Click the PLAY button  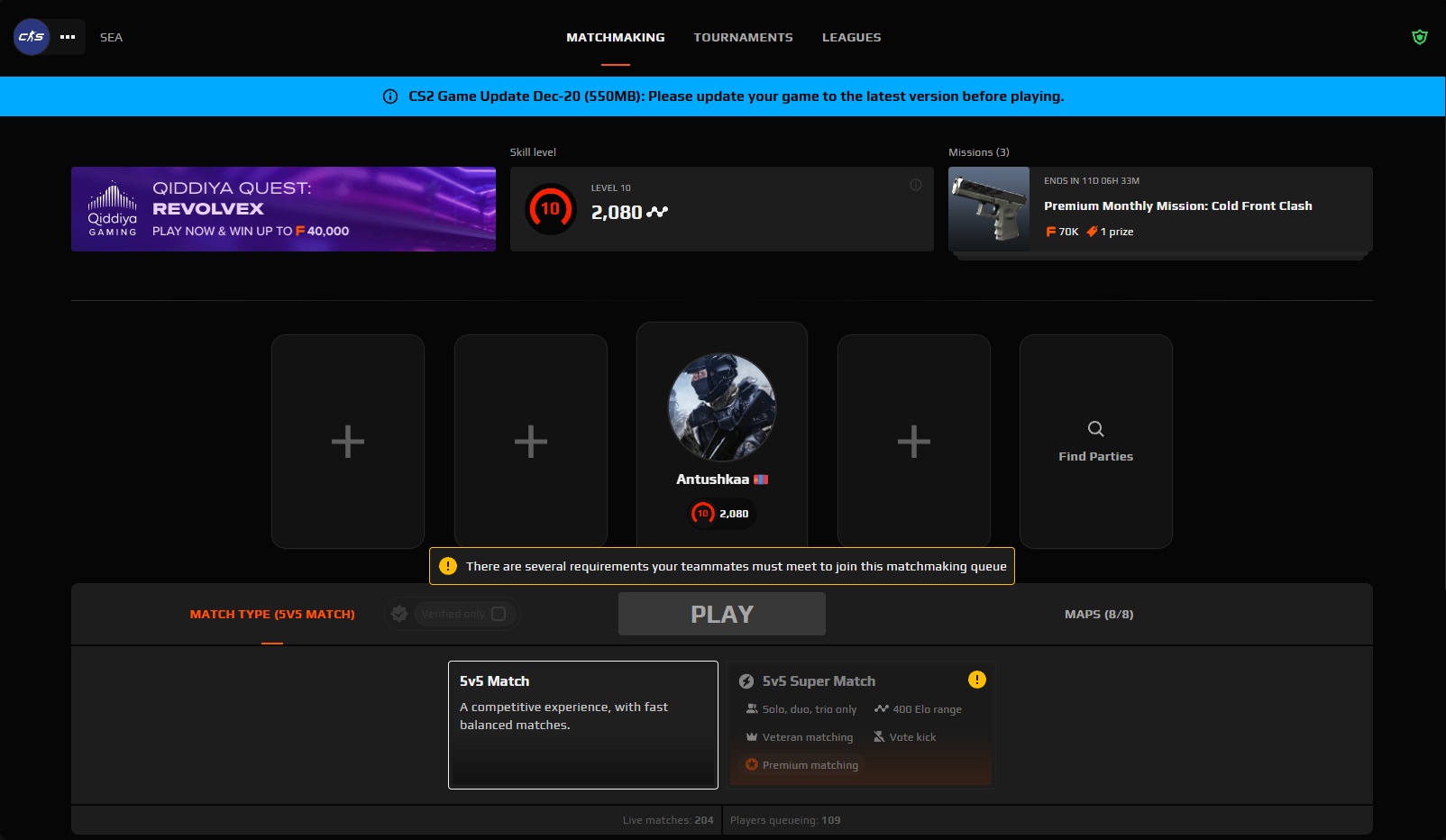coord(722,614)
